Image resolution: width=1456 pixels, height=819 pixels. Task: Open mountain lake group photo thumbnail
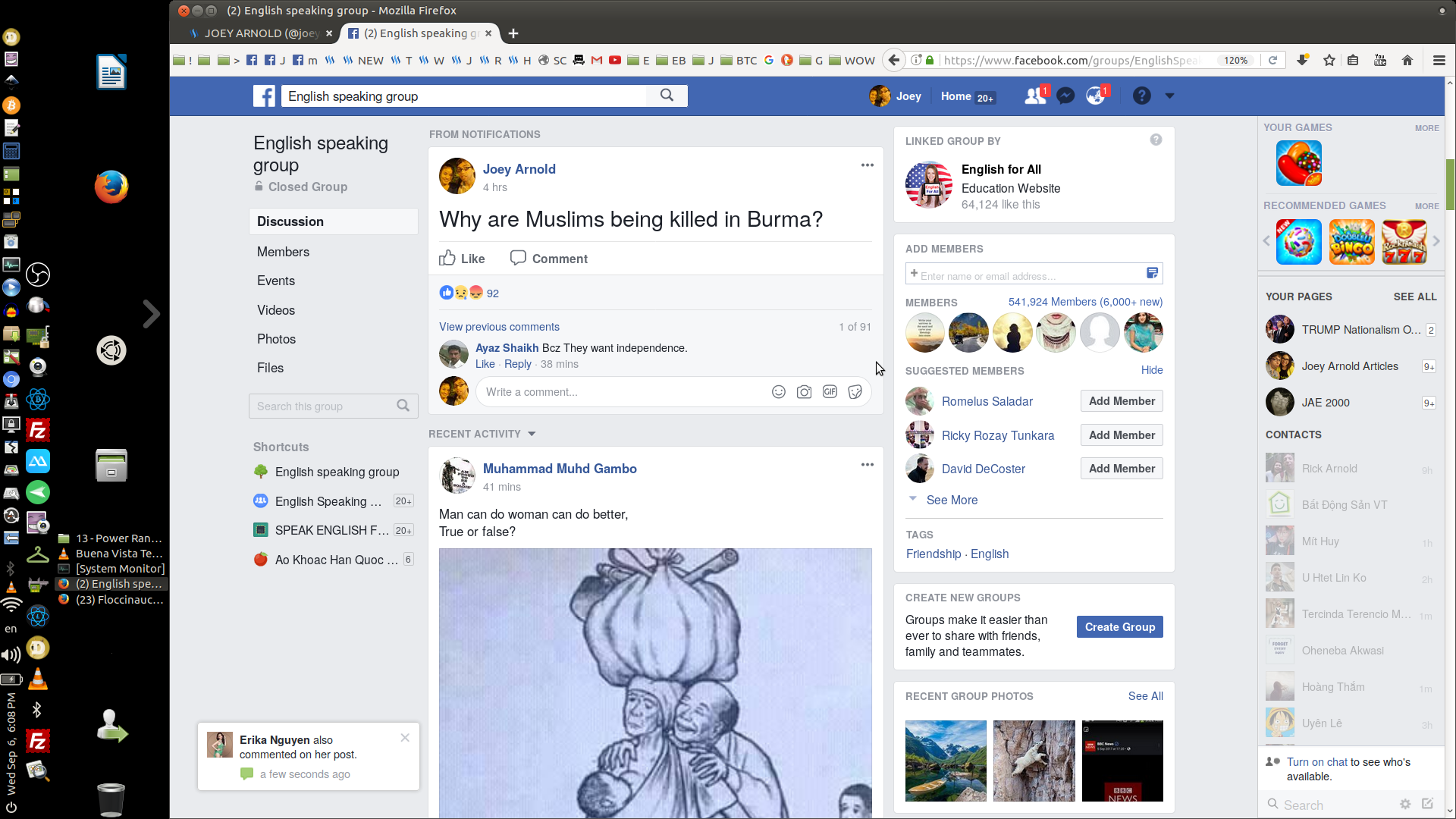coord(946,761)
